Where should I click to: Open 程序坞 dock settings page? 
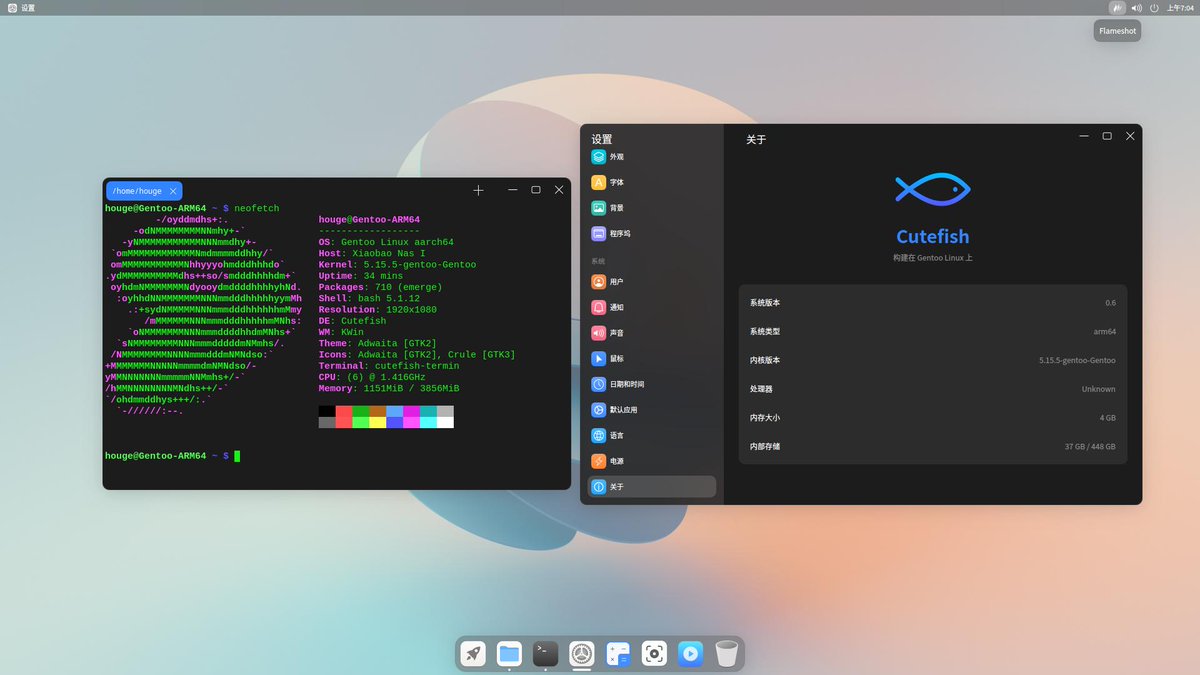coord(652,233)
